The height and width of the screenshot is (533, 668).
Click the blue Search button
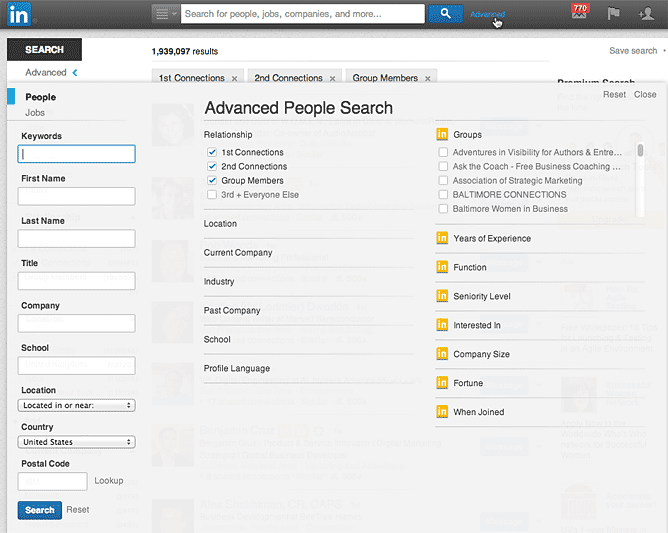[x=40, y=510]
